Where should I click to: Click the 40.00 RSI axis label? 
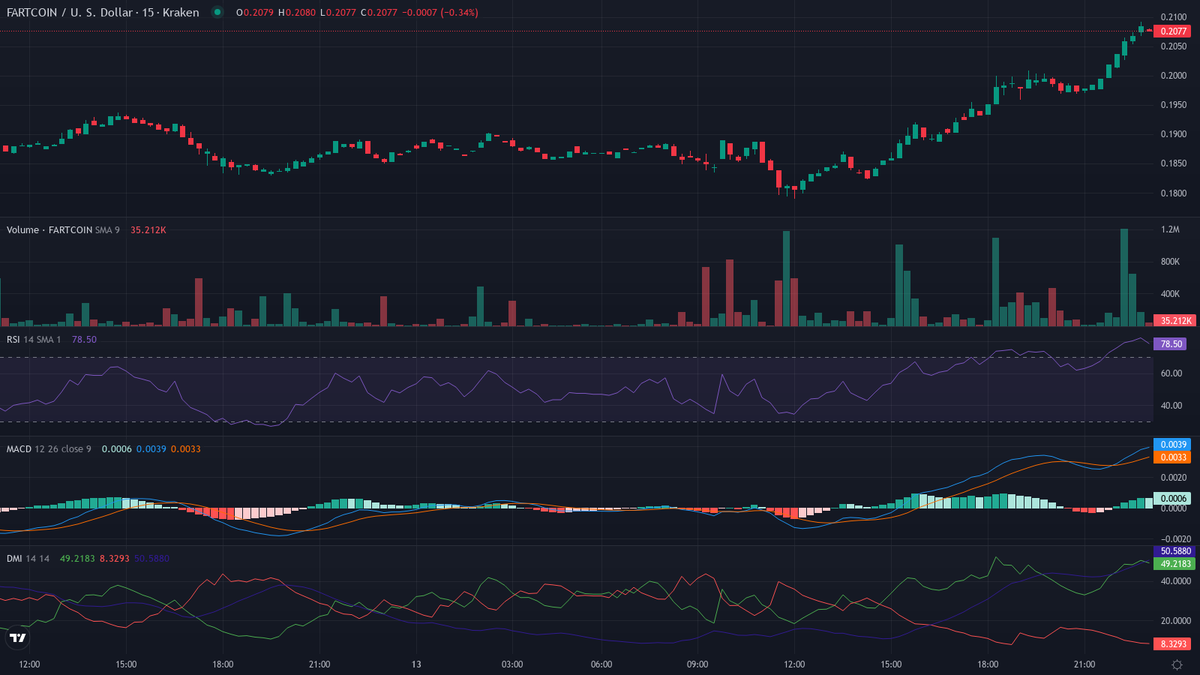click(1171, 405)
